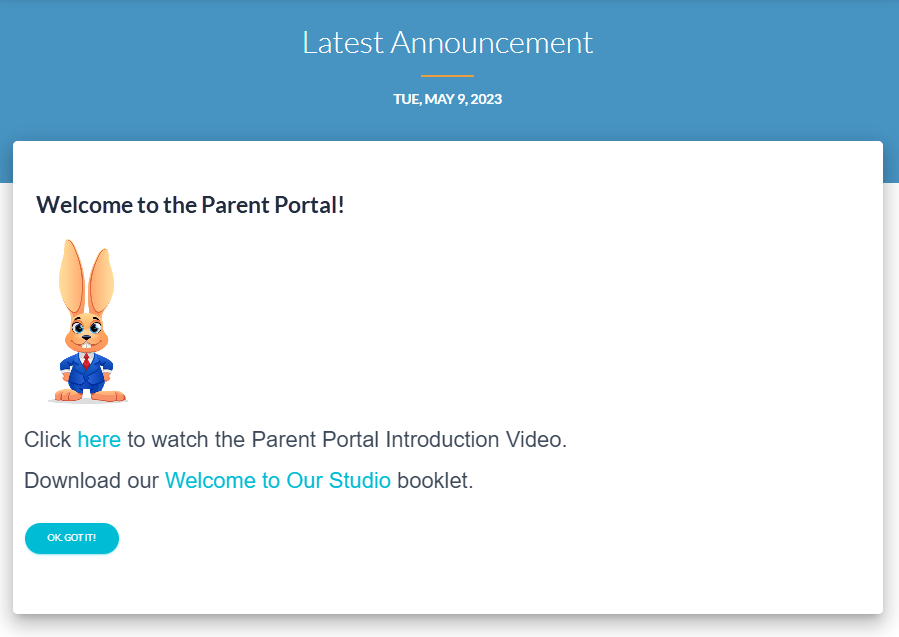Click the Welcome to the Parent Portal! title
Image resolution: width=899 pixels, height=637 pixels.
(x=190, y=206)
